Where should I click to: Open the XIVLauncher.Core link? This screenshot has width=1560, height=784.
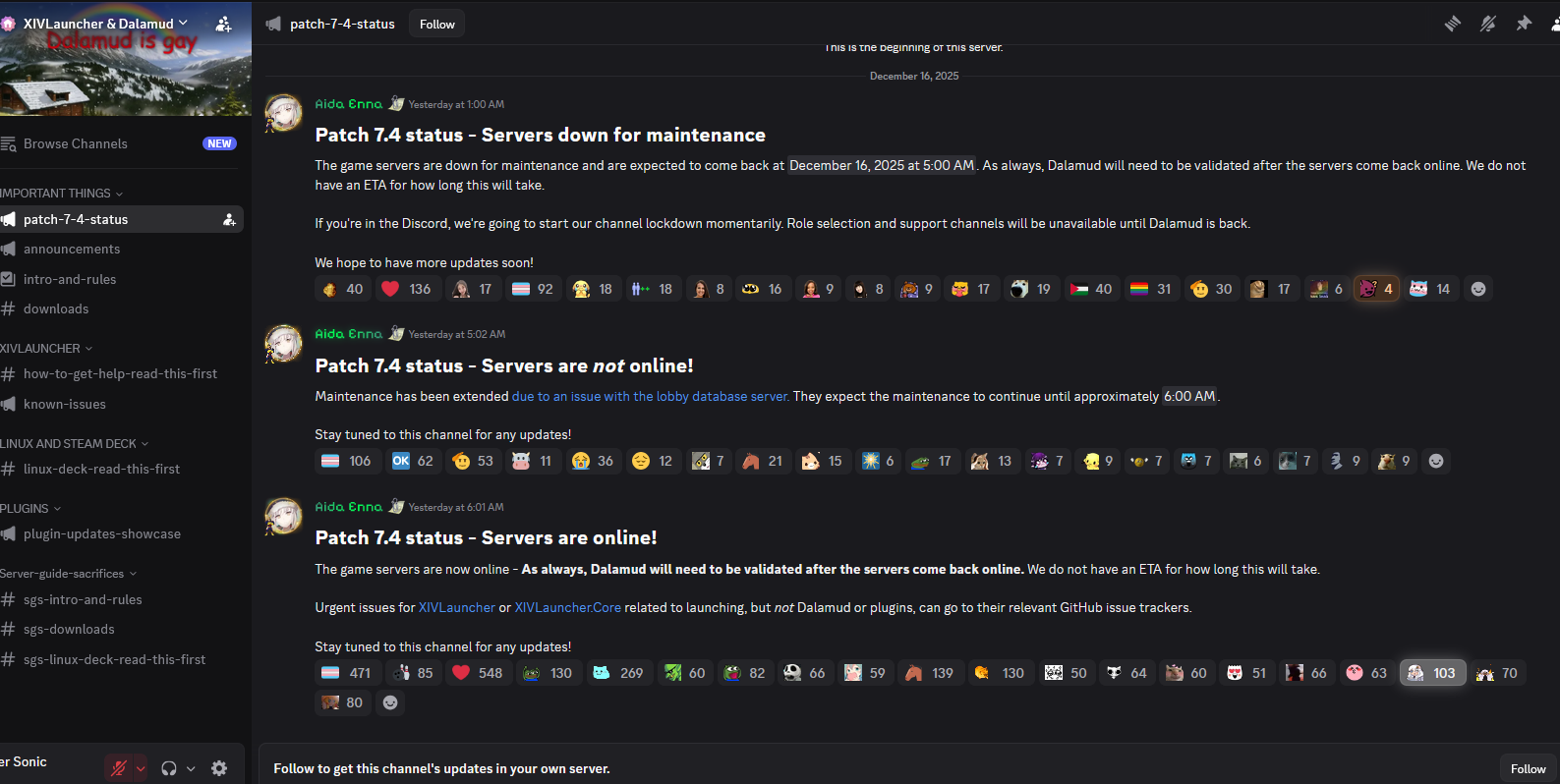(568, 608)
